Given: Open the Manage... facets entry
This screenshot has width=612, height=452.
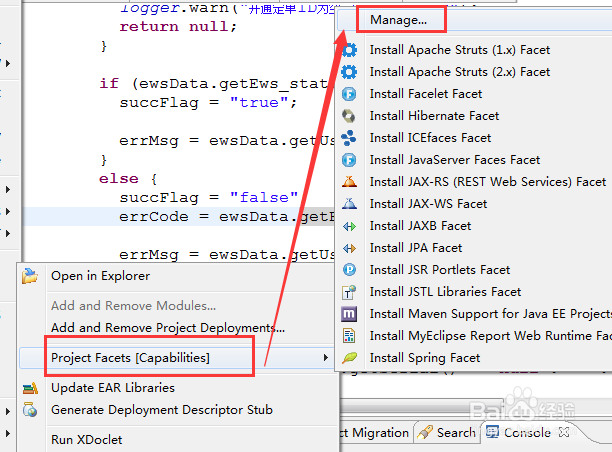Looking at the screenshot, I should 398,20.
